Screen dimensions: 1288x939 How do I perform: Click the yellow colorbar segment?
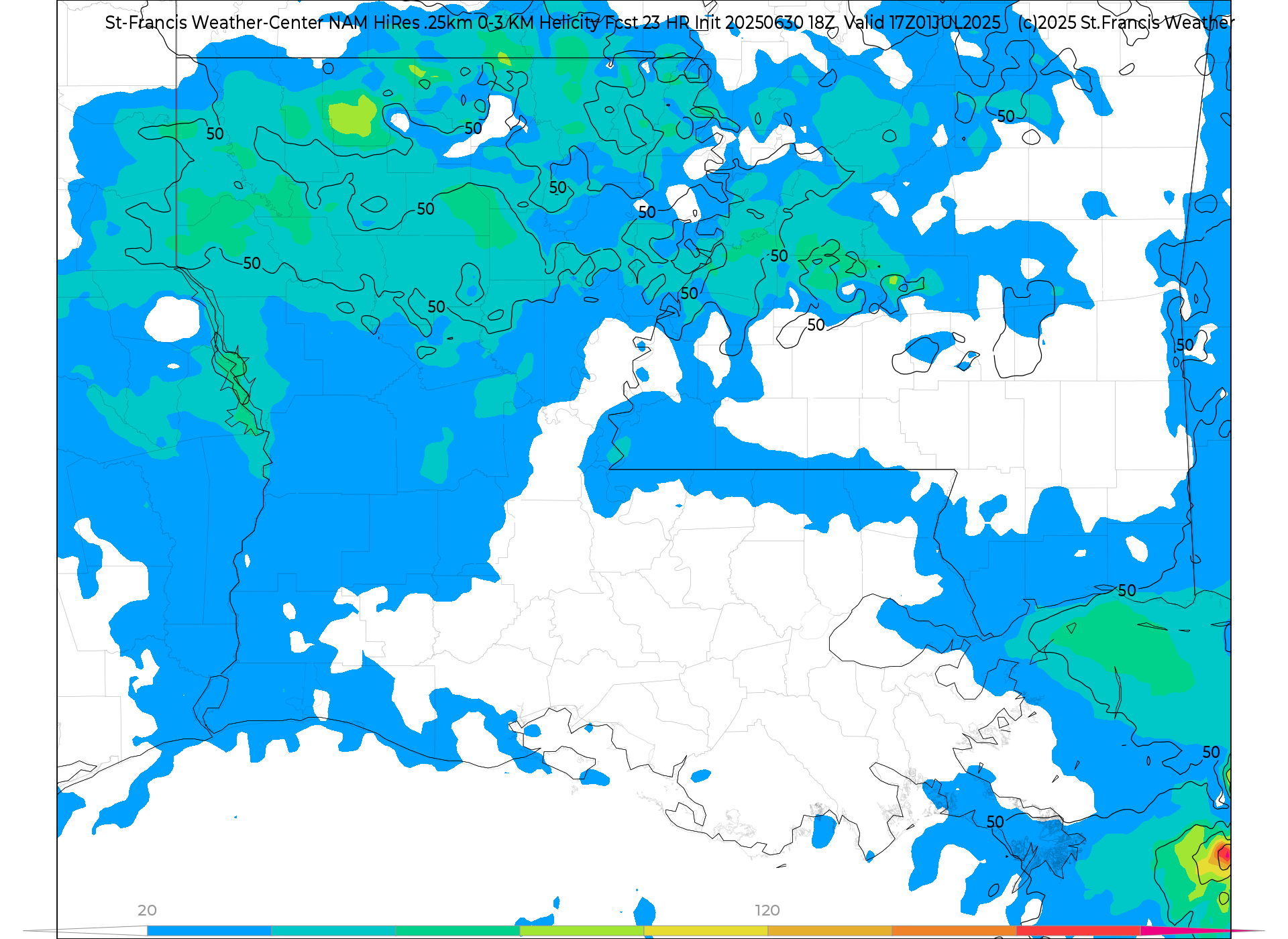click(706, 931)
